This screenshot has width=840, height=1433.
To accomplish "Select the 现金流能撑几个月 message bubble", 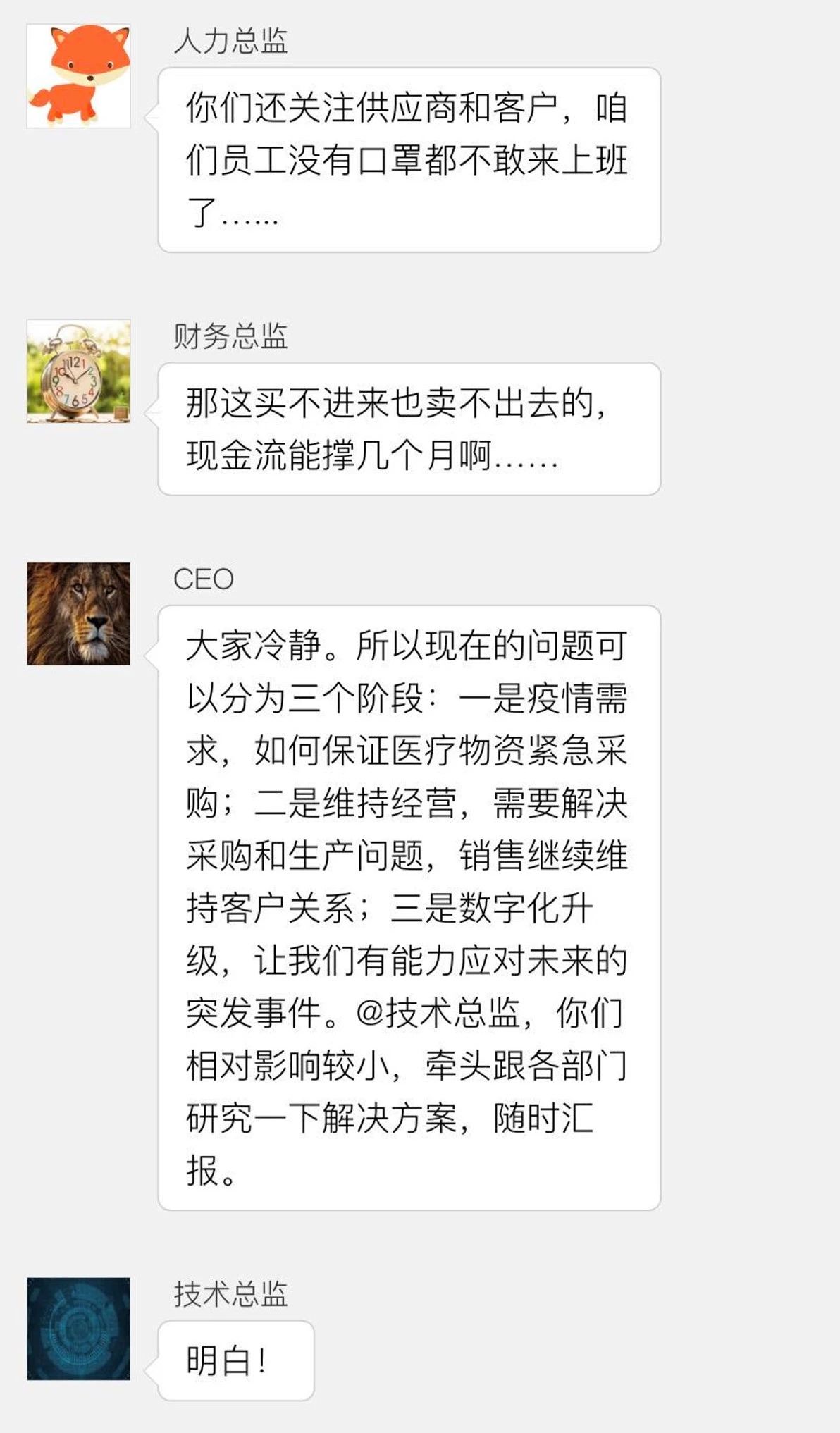I will point(409,429).
